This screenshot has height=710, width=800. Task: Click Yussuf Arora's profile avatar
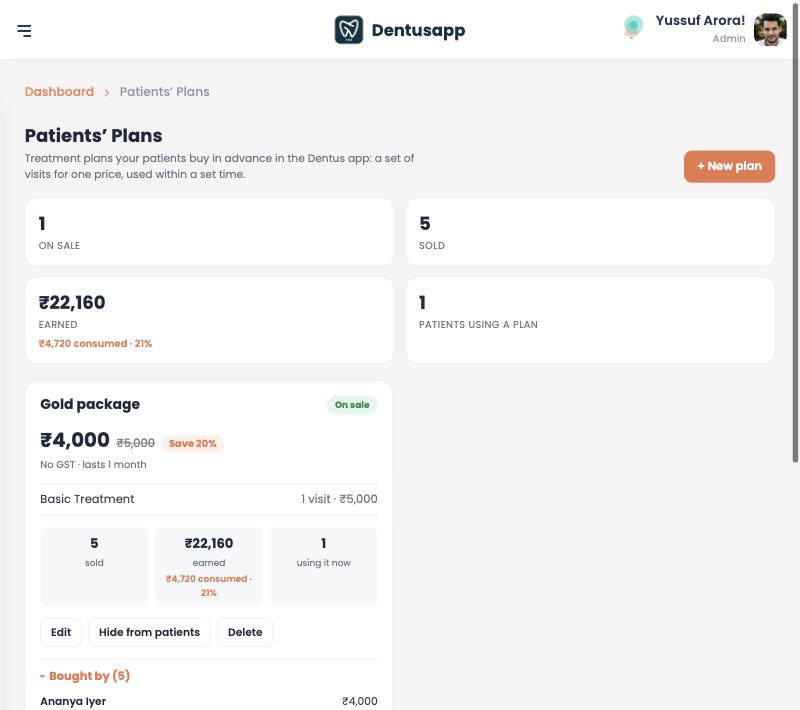(770, 30)
